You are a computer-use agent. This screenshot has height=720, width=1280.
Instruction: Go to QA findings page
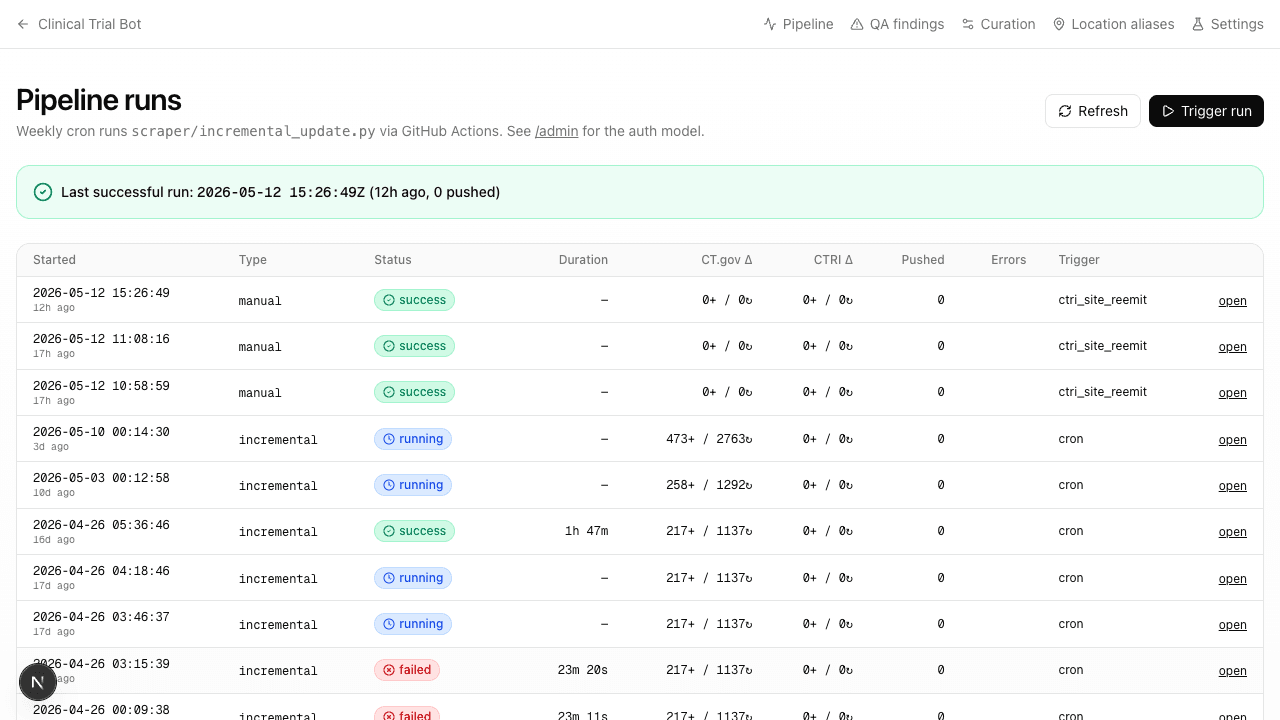[897, 24]
